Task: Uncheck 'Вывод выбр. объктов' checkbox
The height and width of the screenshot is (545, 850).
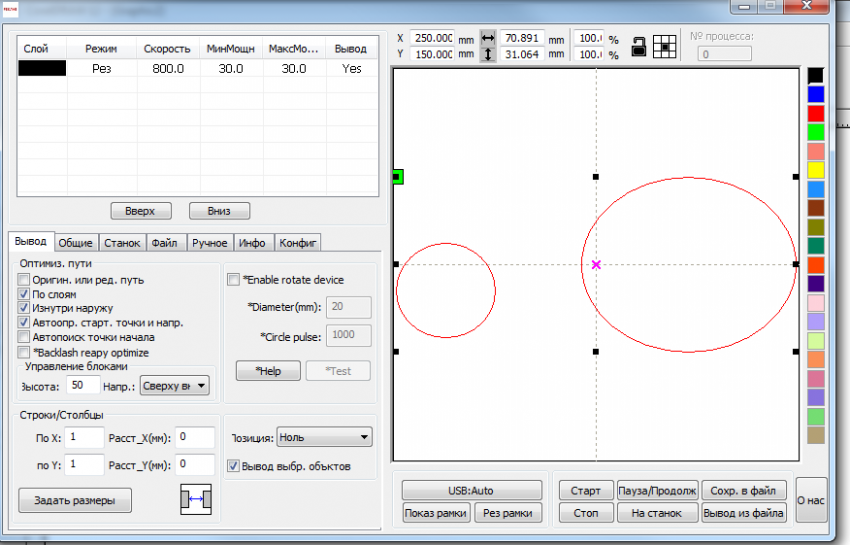Action: coord(234,465)
